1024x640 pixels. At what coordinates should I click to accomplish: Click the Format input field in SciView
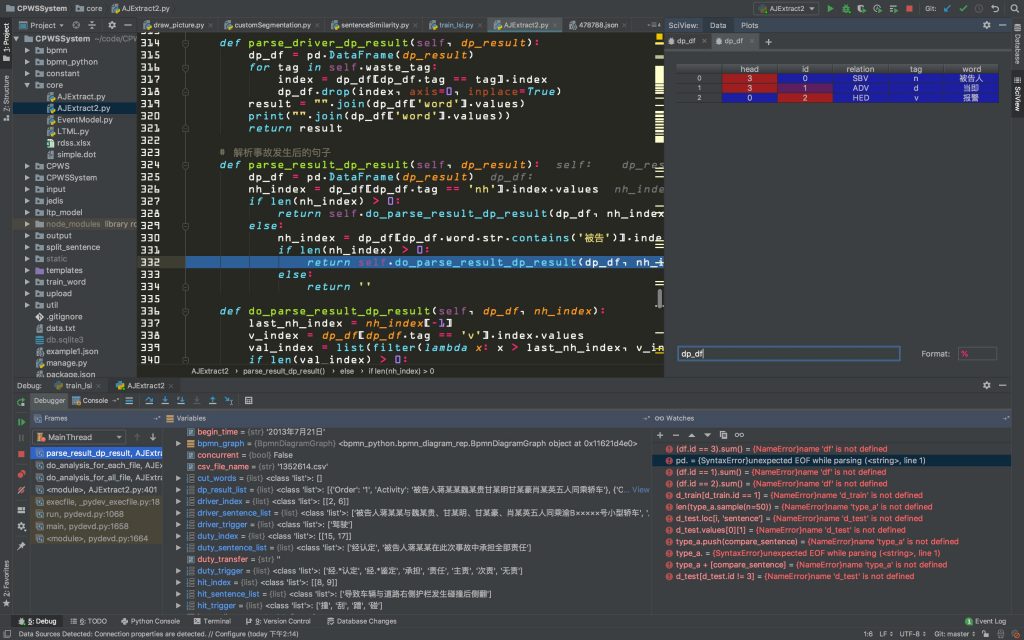click(x=977, y=354)
